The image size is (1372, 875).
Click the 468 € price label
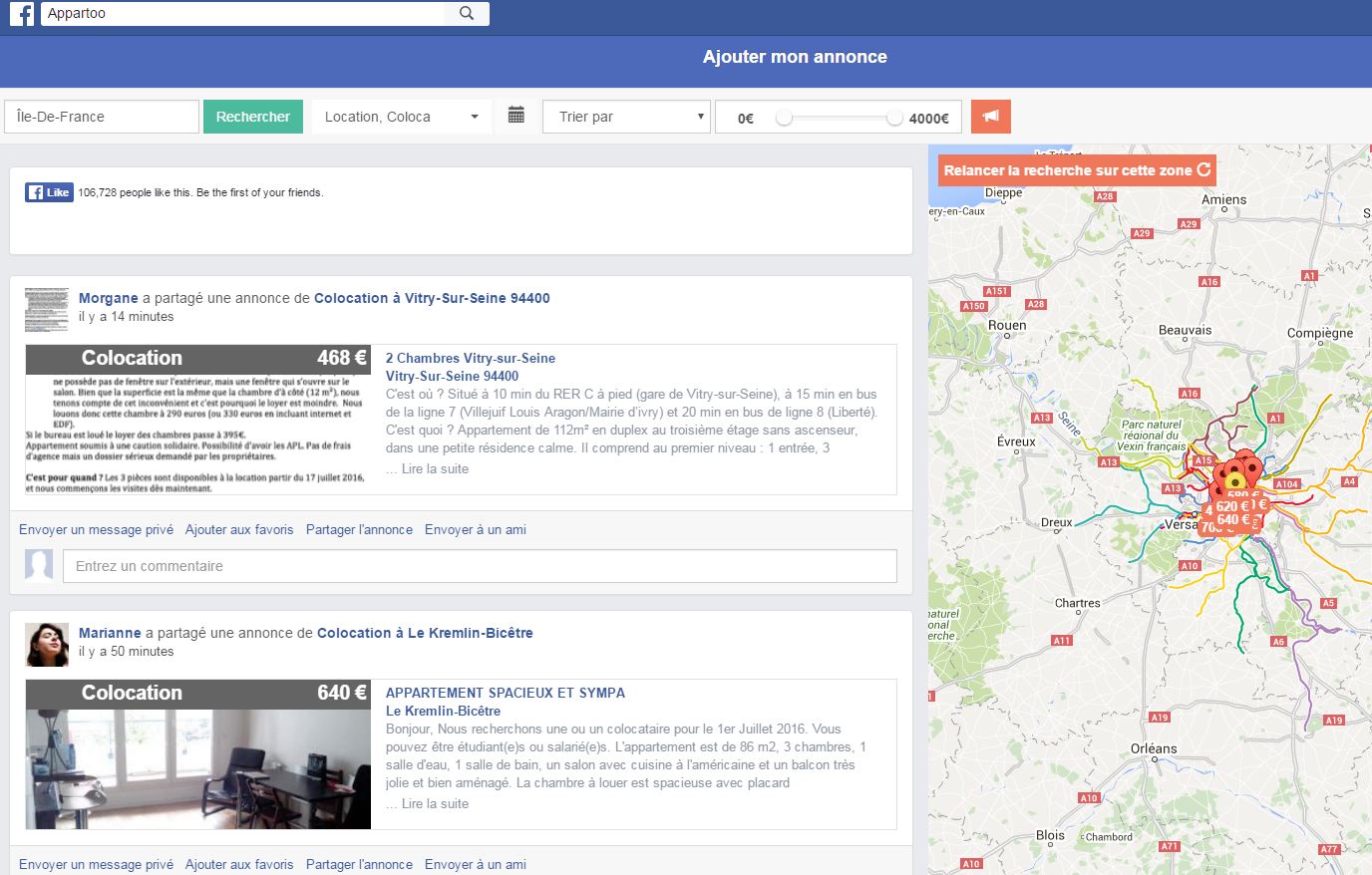click(342, 358)
